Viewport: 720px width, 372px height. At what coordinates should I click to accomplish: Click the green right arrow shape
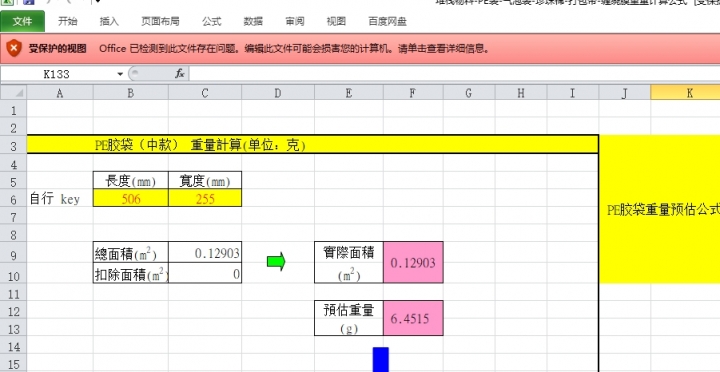pyautogui.click(x=276, y=262)
